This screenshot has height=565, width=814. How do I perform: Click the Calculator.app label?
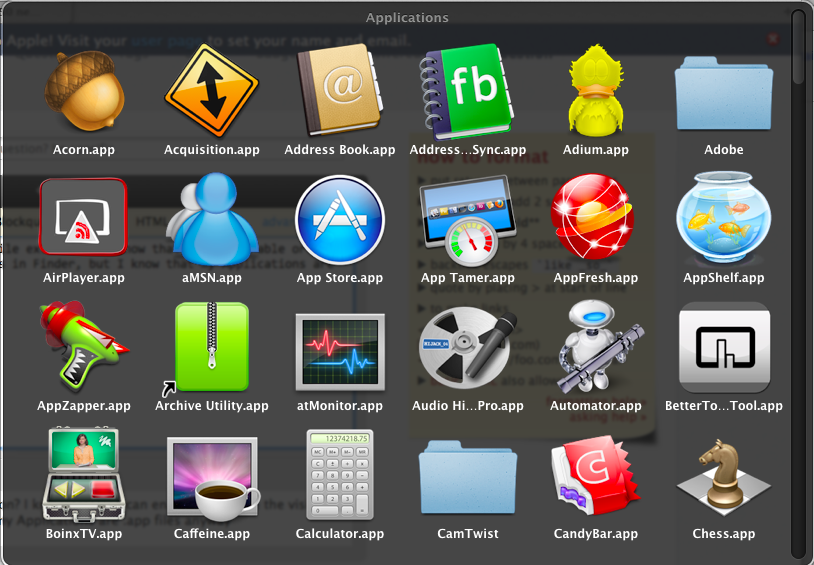[340, 534]
